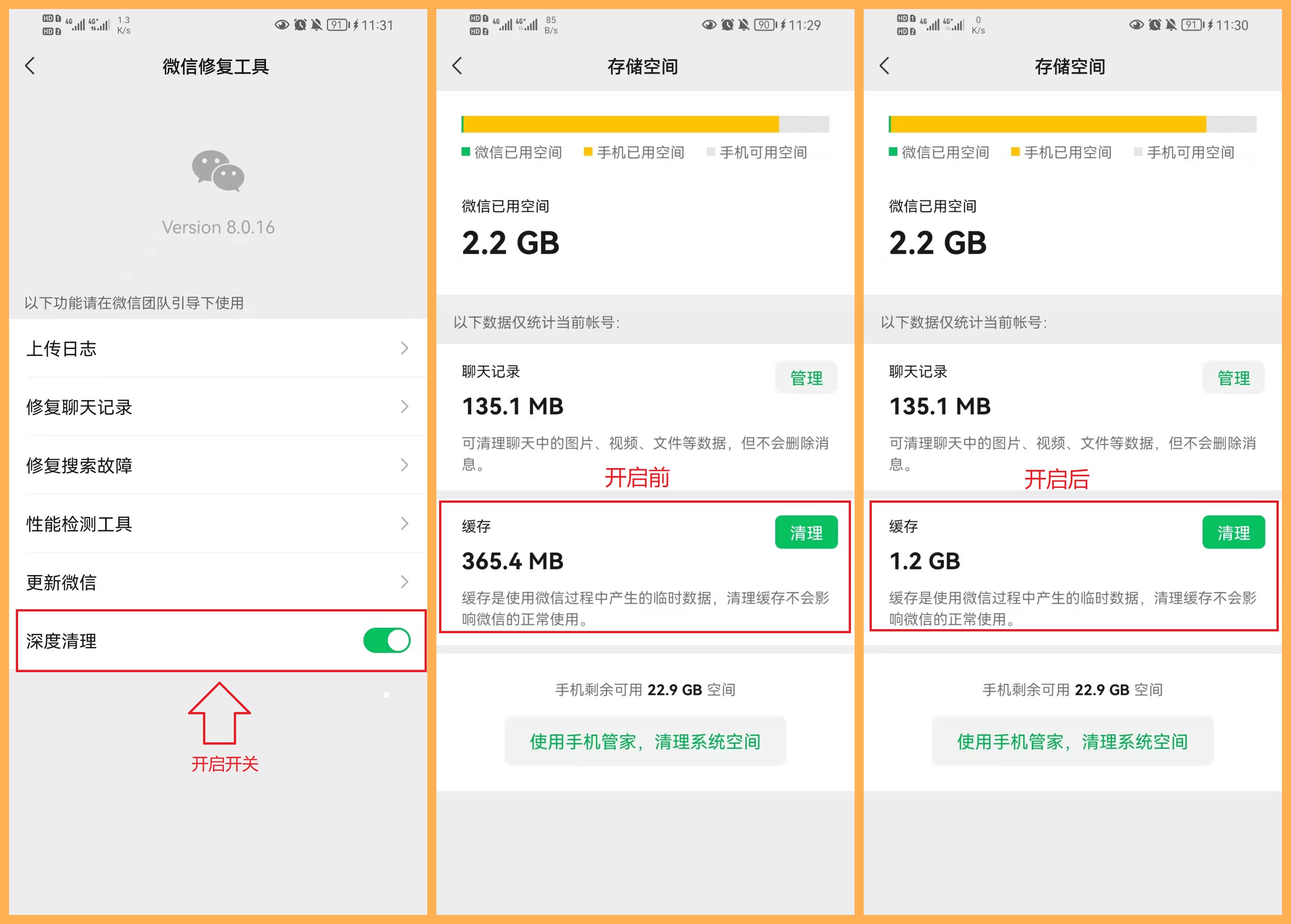Select the 上传日志 menu row
Image resolution: width=1291 pixels, height=924 pixels.
[218, 348]
